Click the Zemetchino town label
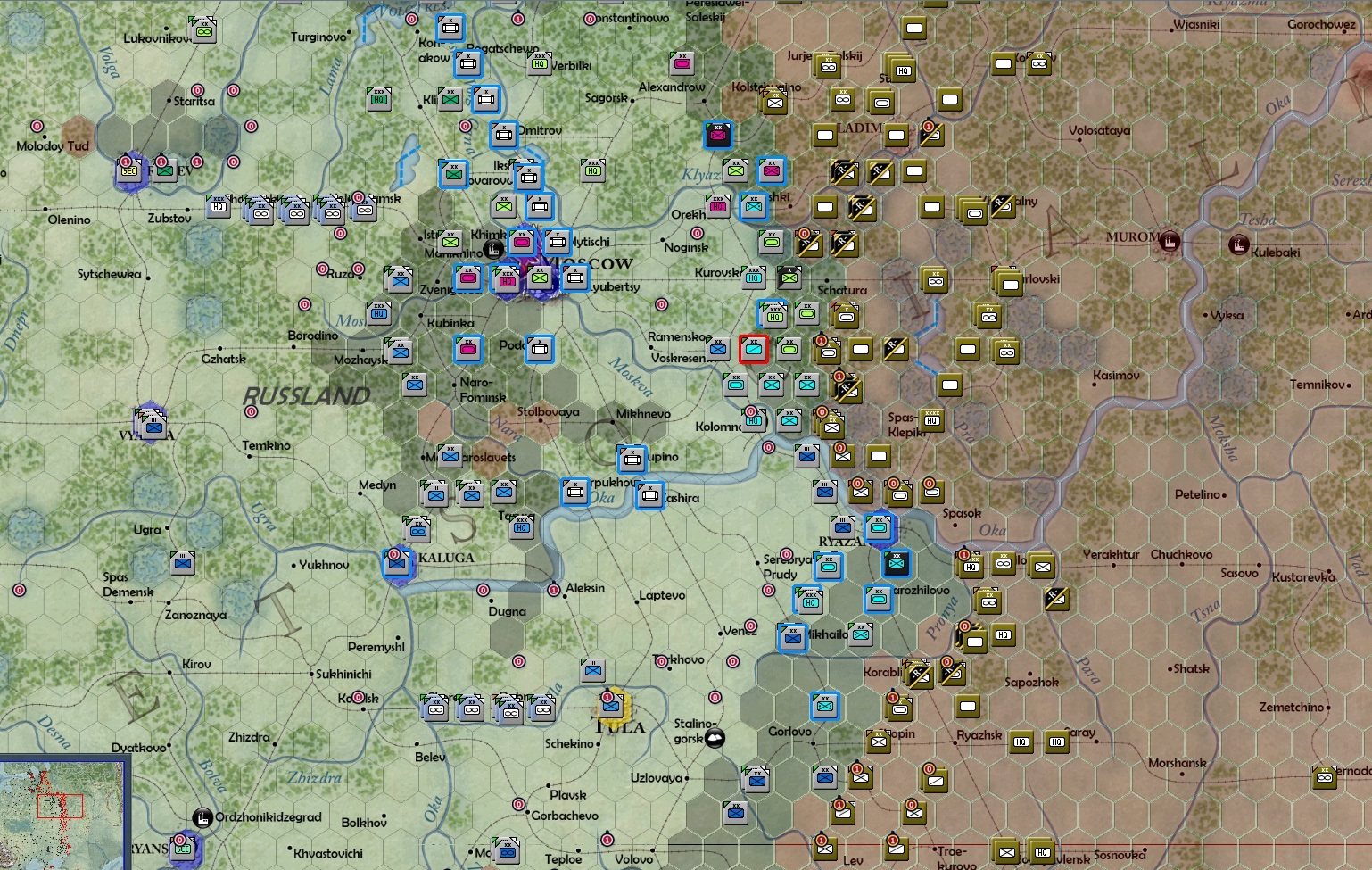The image size is (1372, 870). click(x=1292, y=708)
